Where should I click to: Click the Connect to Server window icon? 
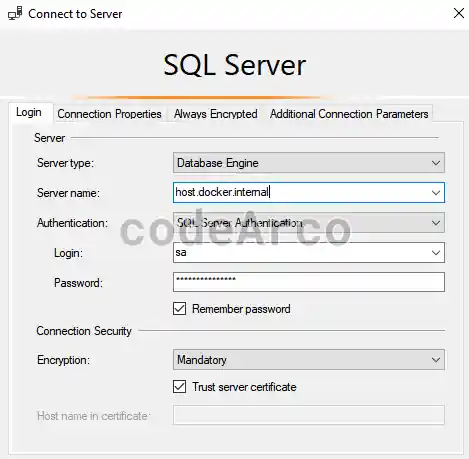click(15, 13)
